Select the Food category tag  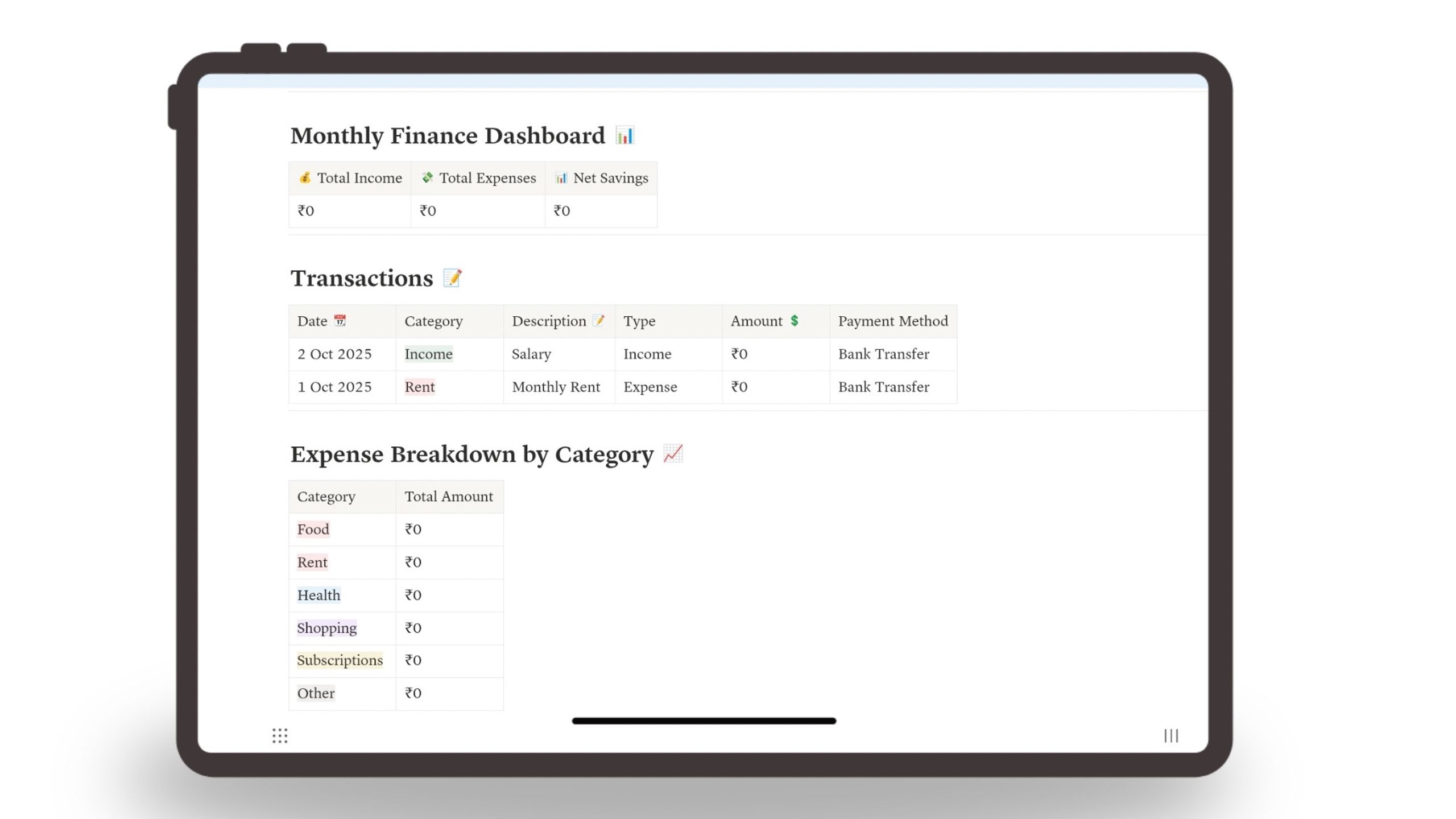click(313, 529)
